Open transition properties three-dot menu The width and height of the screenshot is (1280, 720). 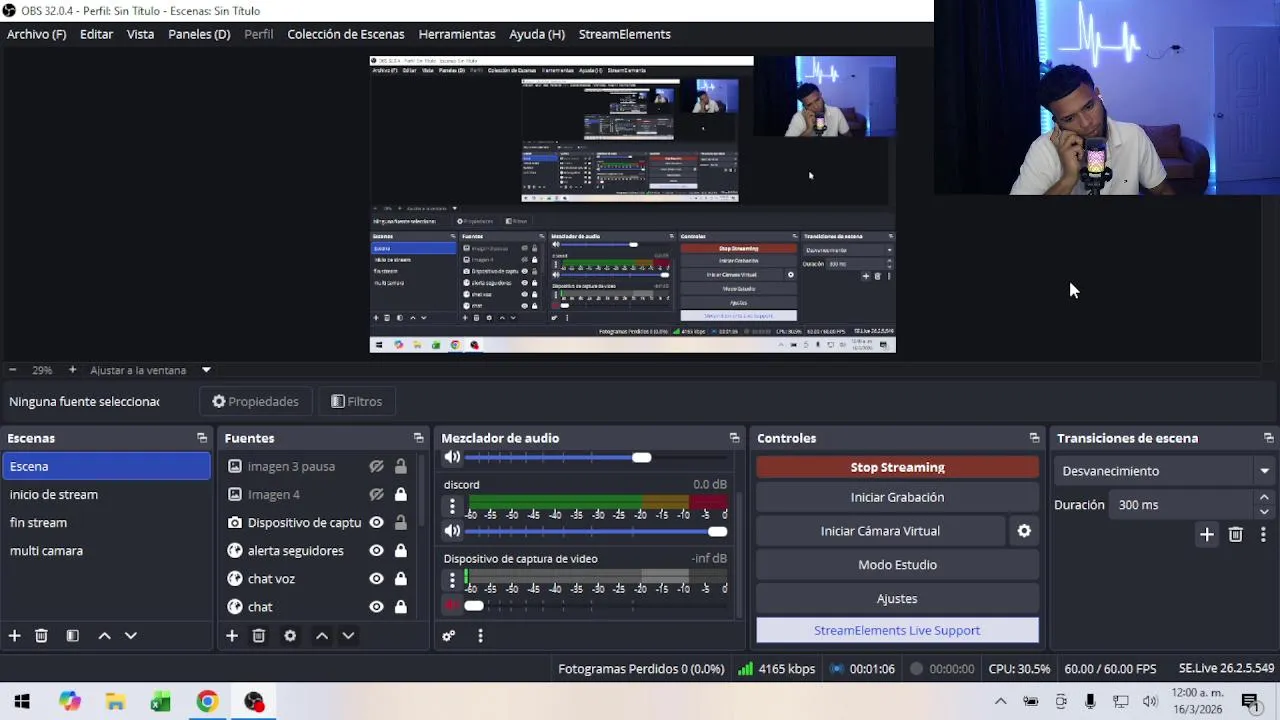(x=1263, y=535)
